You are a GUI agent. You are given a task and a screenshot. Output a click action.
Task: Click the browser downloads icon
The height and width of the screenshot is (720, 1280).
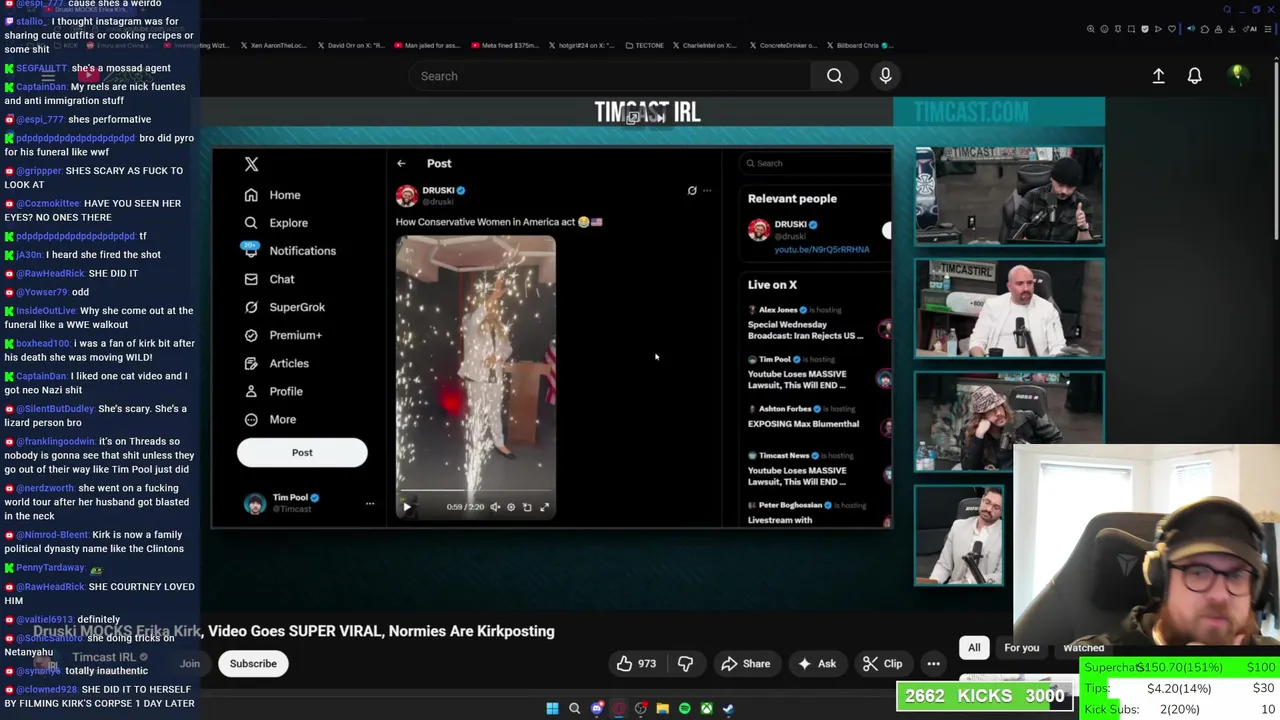coord(1232,29)
